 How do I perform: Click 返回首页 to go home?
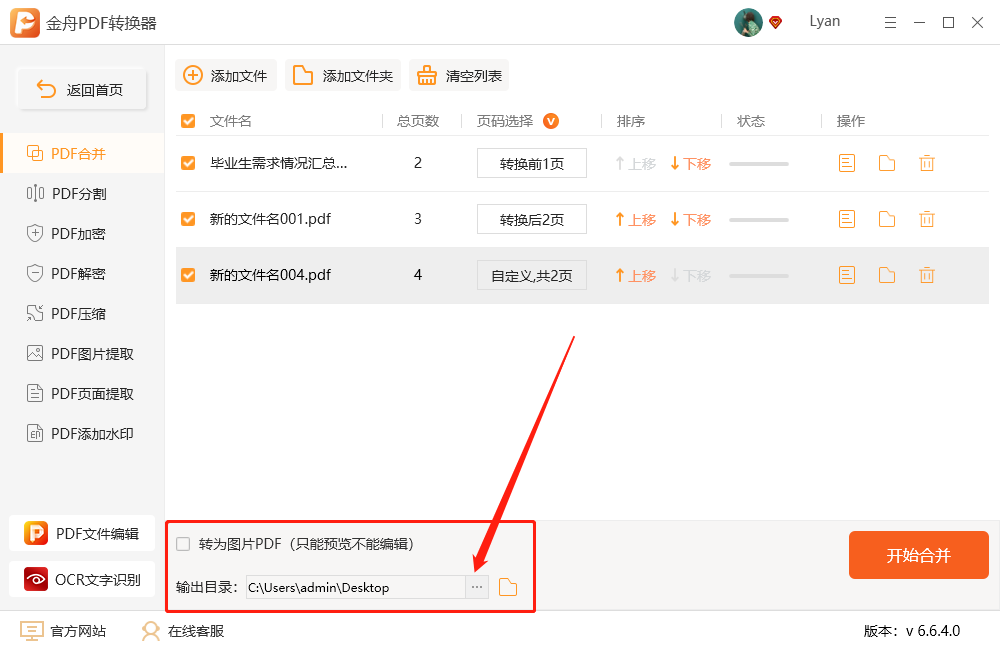[x=80, y=89]
